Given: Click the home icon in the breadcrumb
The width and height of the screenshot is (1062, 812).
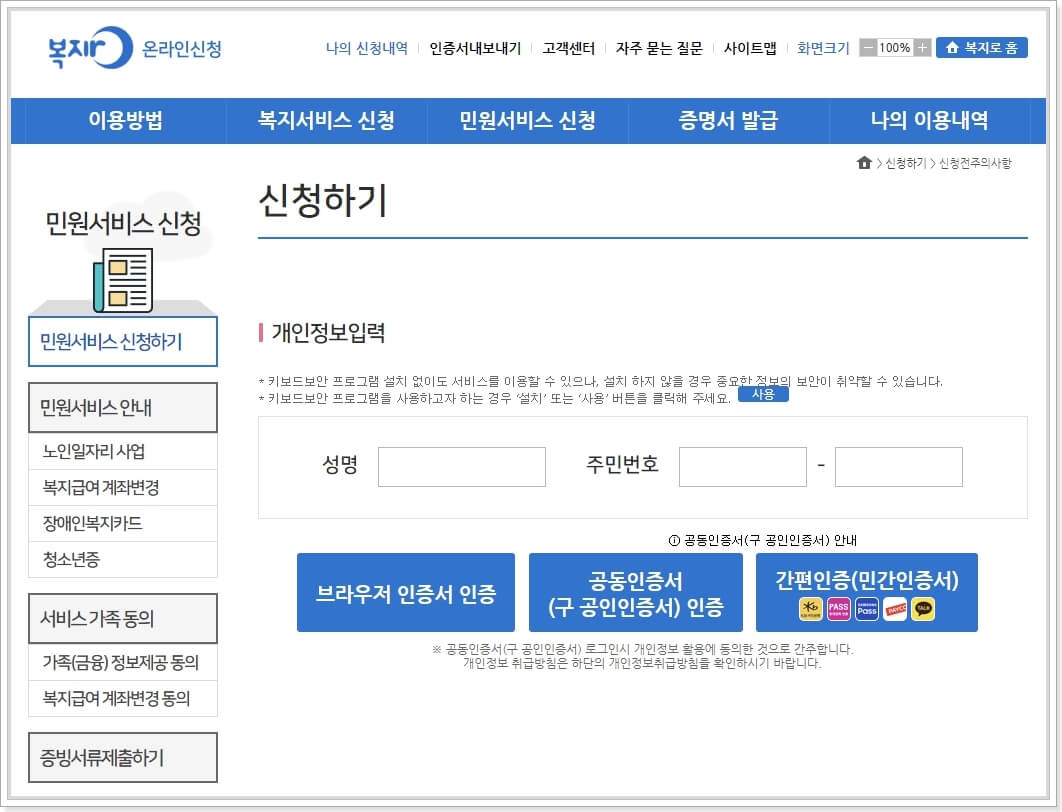Looking at the screenshot, I should click(x=864, y=160).
